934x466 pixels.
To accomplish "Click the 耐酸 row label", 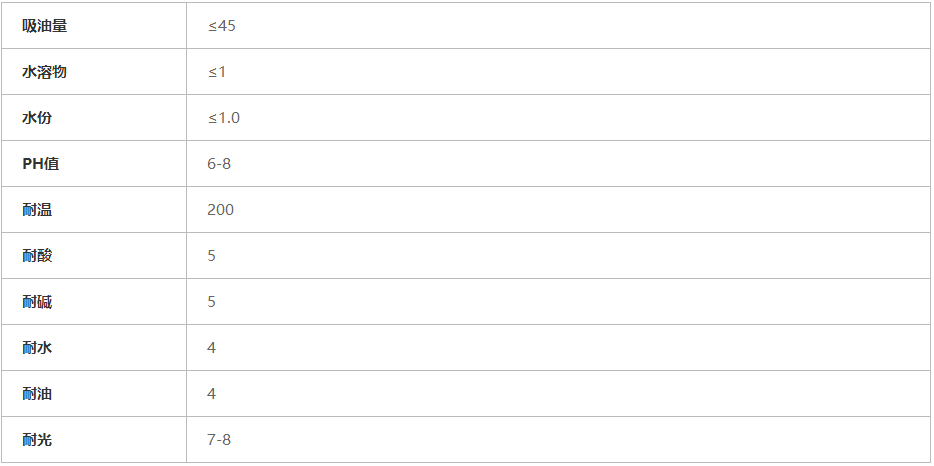I will 37,256.
